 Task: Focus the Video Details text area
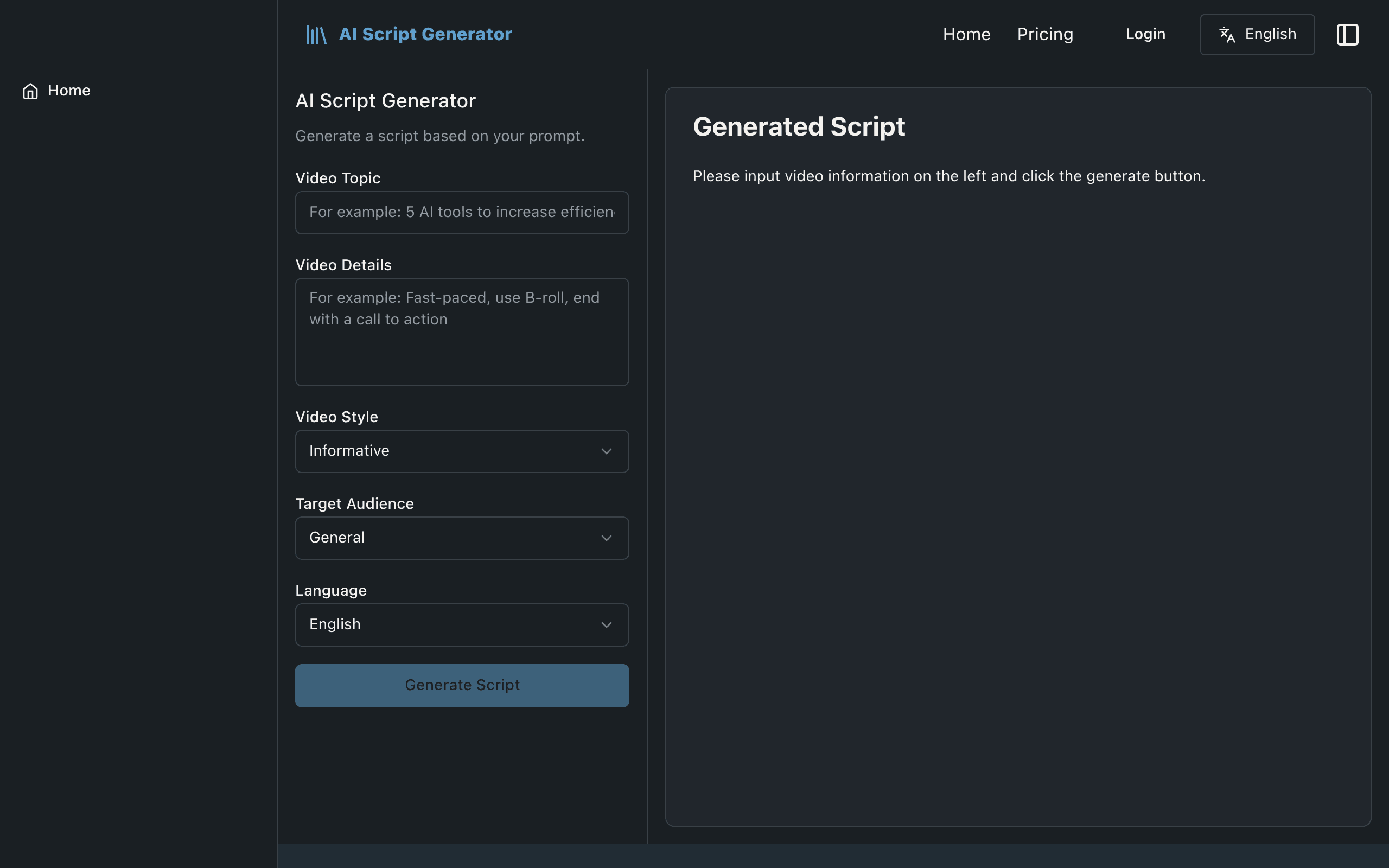[x=462, y=332]
